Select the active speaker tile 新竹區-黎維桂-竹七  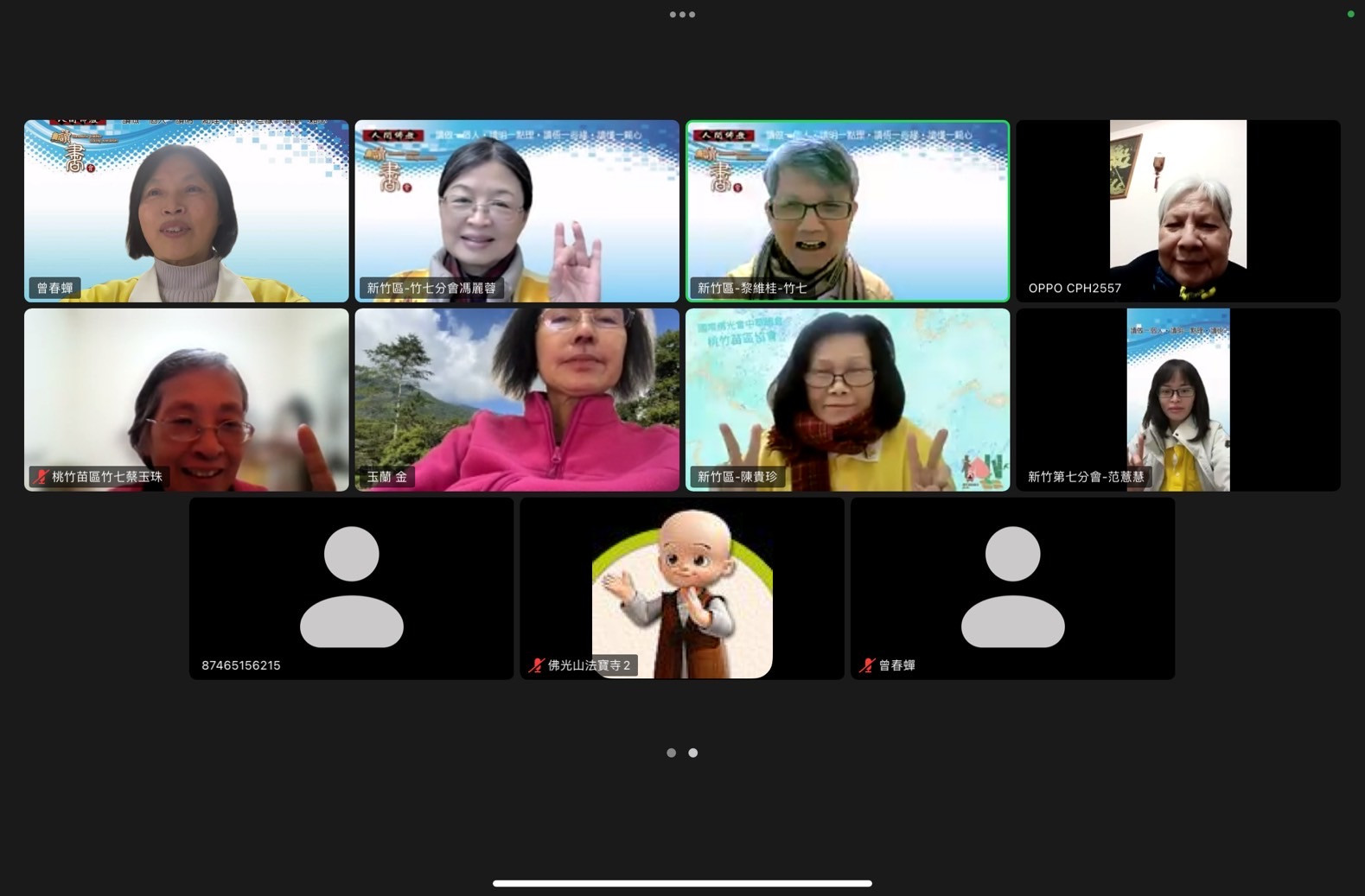(847, 211)
